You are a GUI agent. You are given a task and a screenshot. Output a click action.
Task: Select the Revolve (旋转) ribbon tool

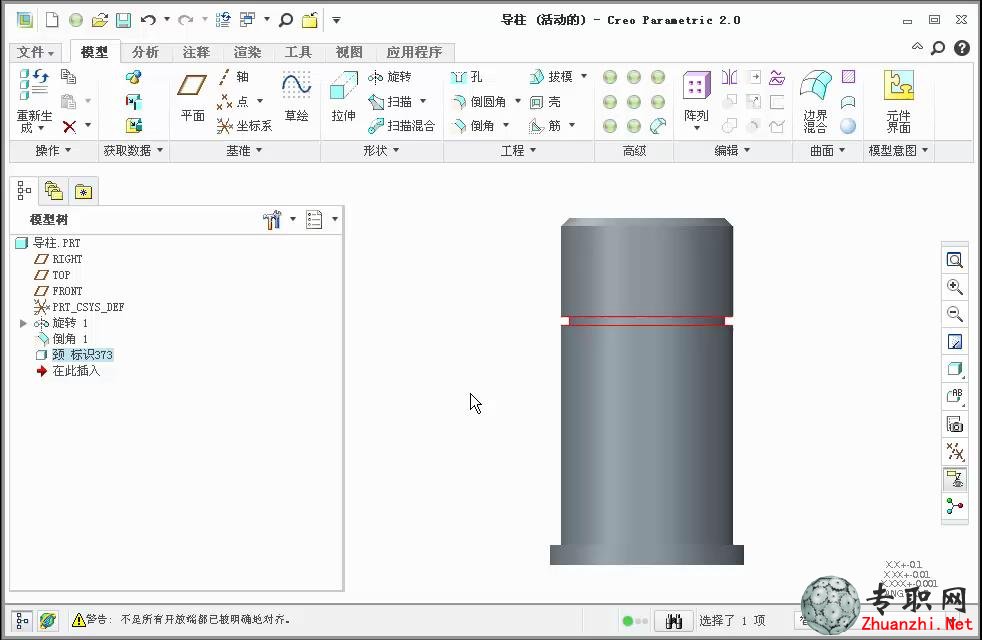390,76
